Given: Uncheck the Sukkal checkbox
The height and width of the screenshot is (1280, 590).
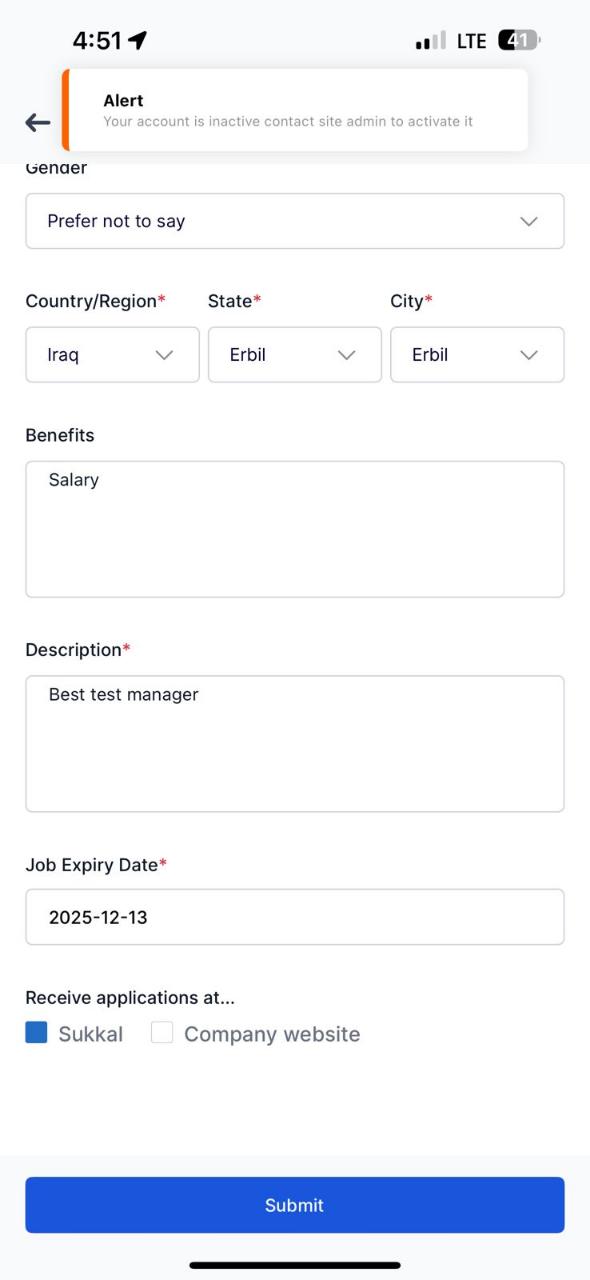Looking at the screenshot, I should (36, 1032).
